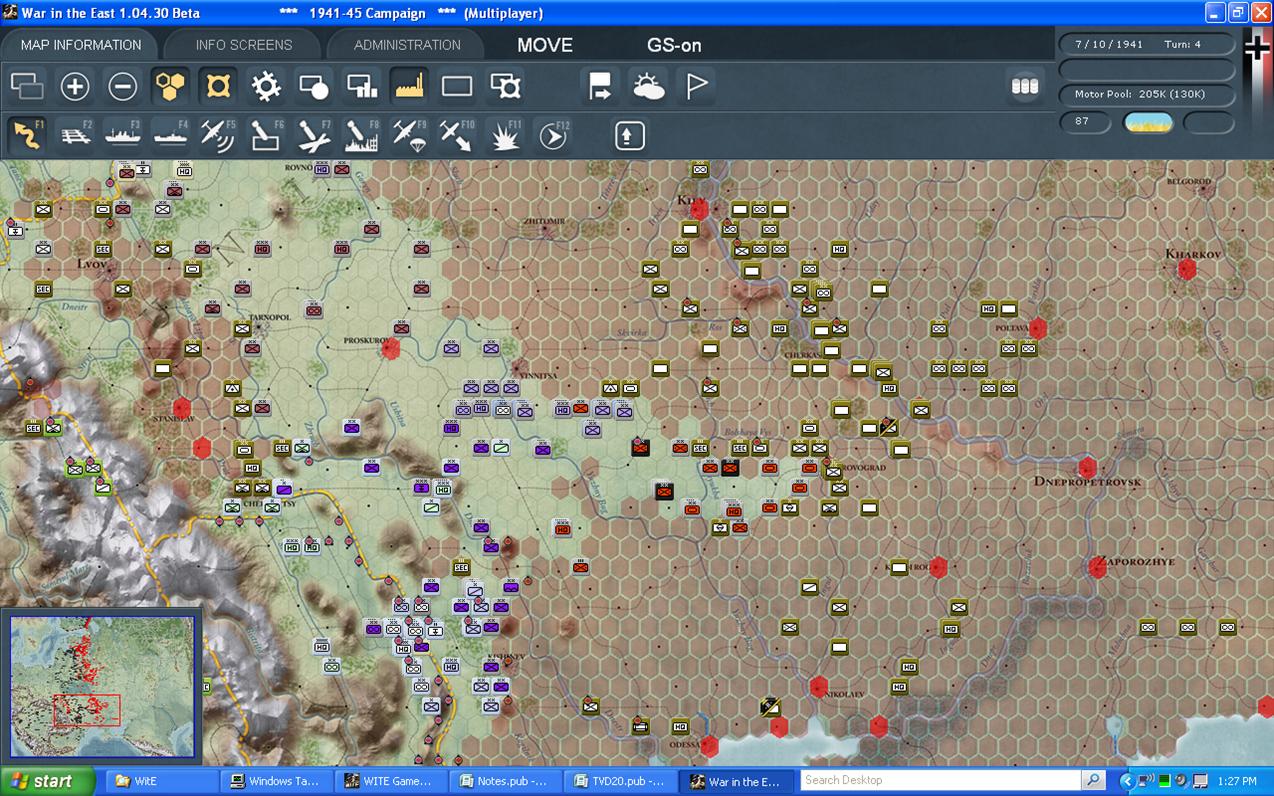Click the 87 value field

(x=1085, y=122)
